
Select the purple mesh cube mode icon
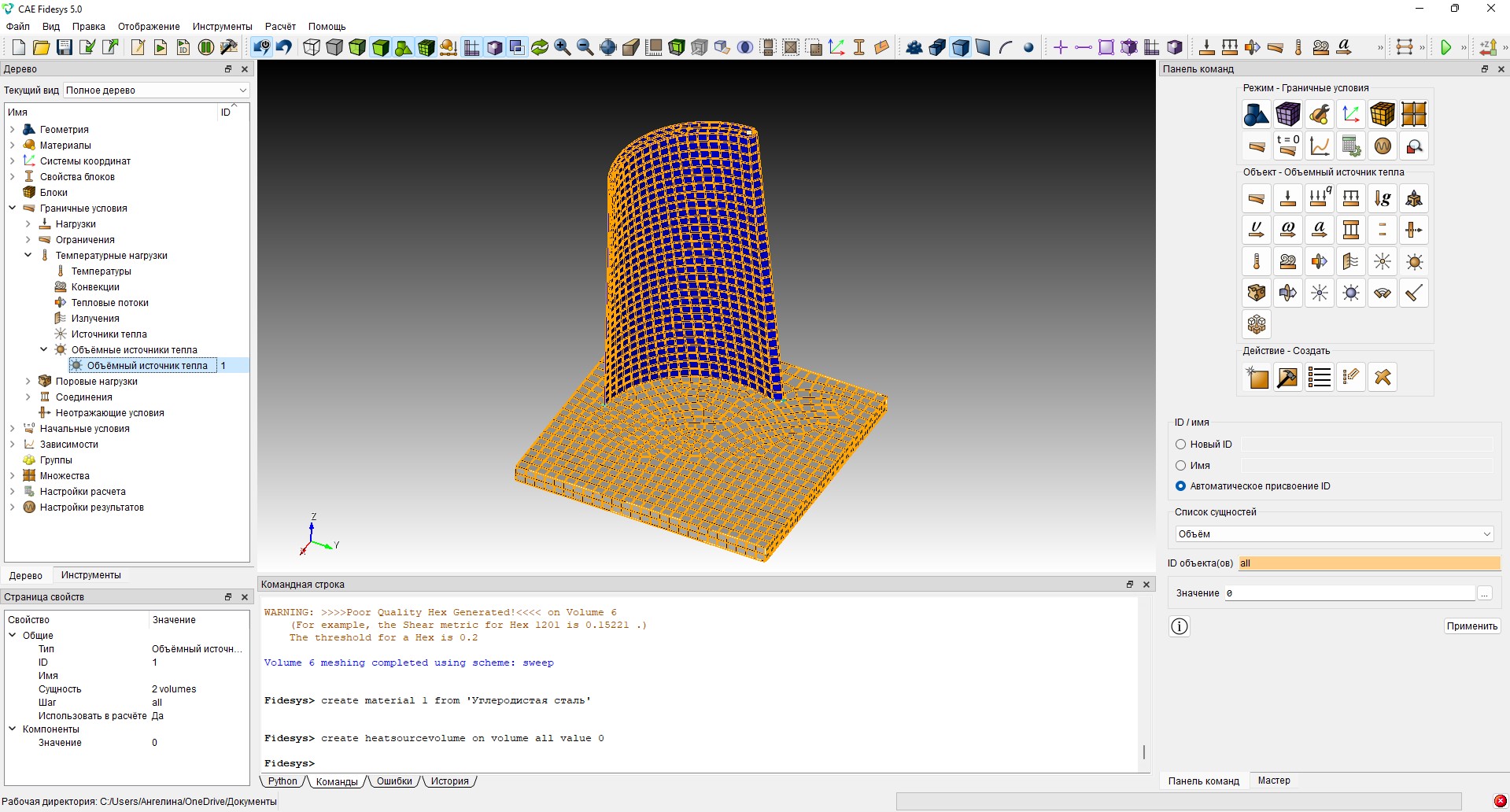pyautogui.click(x=1288, y=114)
